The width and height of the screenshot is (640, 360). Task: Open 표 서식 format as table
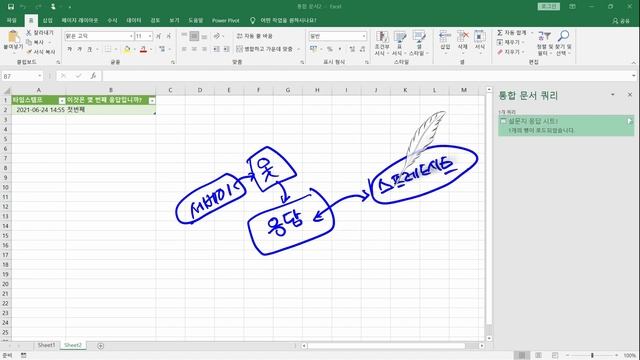pyautogui.click(x=399, y=43)
